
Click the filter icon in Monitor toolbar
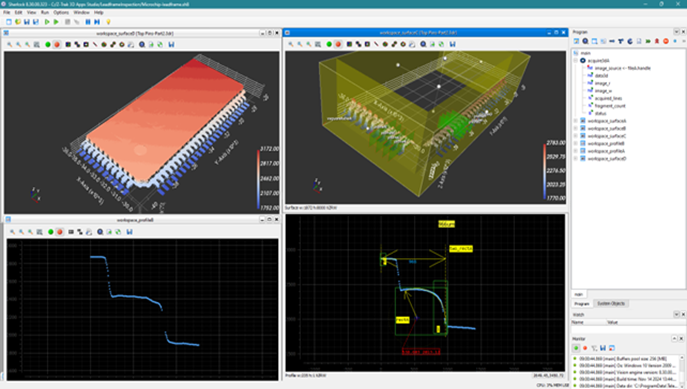pyautogui.click(x=594, y=348)
